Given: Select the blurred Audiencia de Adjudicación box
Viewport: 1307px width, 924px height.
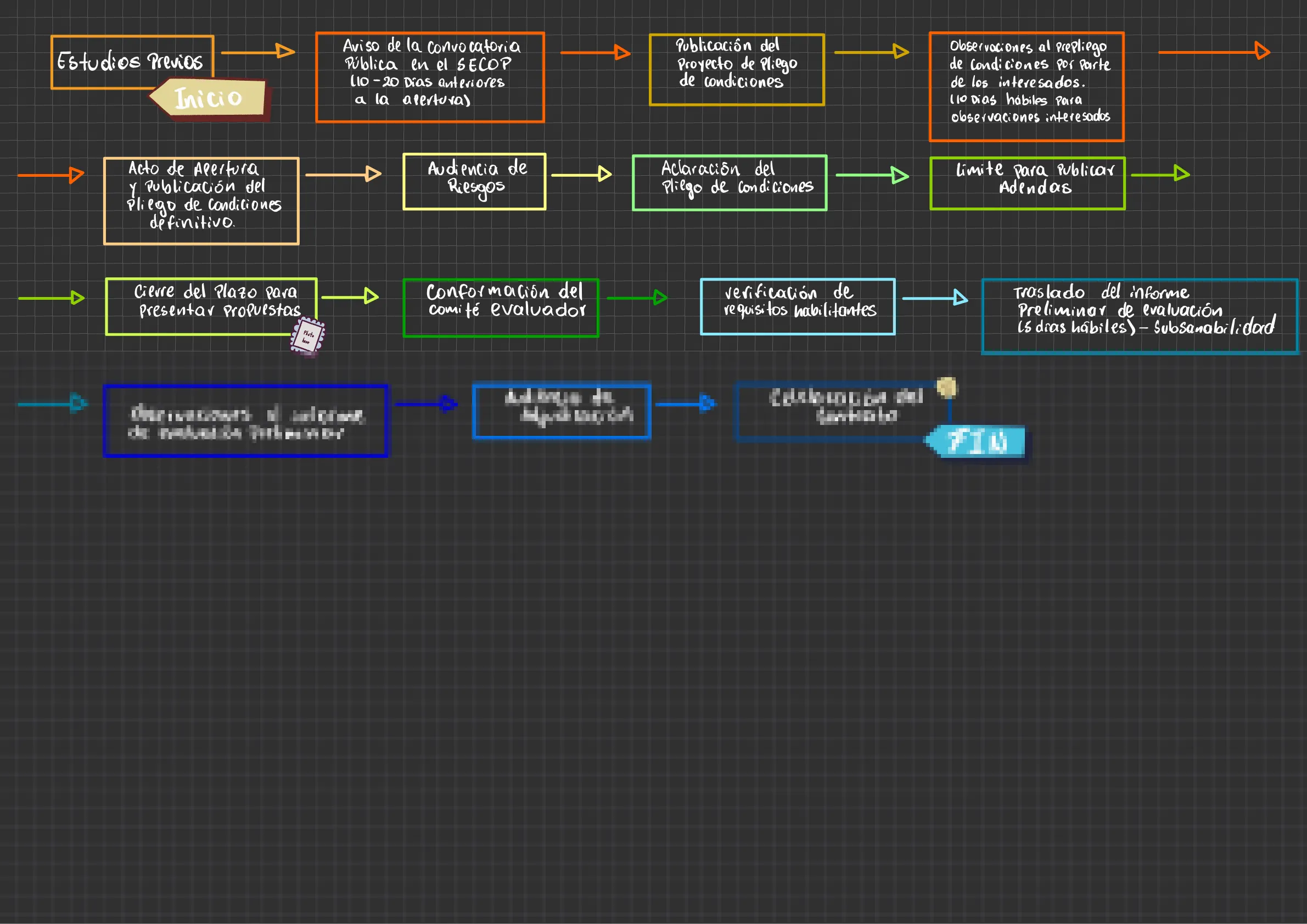Looking at the screenshot, I should [x=562, y=410].
